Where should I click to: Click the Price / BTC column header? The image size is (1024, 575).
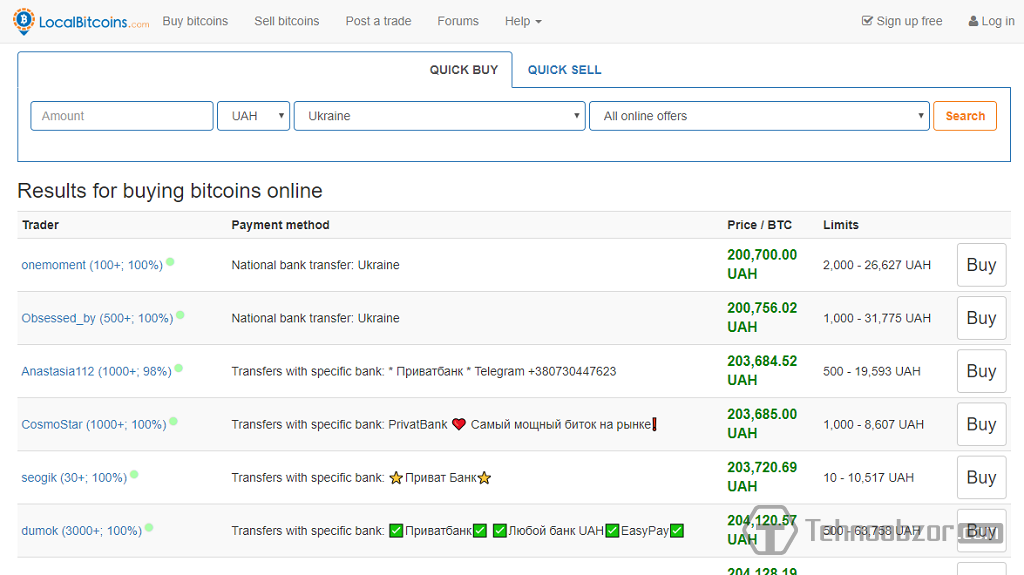(x=760, y=225)
